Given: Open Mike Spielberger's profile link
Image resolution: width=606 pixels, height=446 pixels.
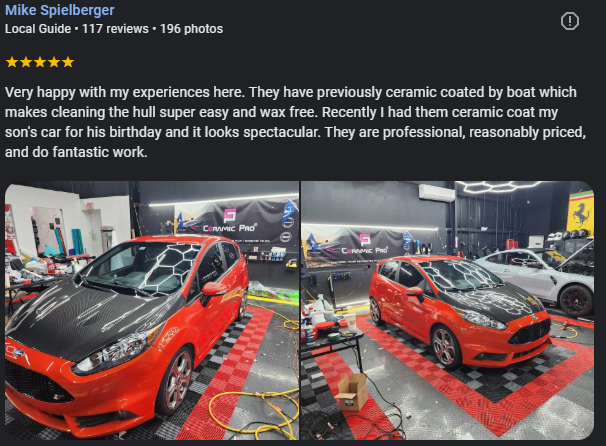Looking at the screenshot, I should pos(60,10).
